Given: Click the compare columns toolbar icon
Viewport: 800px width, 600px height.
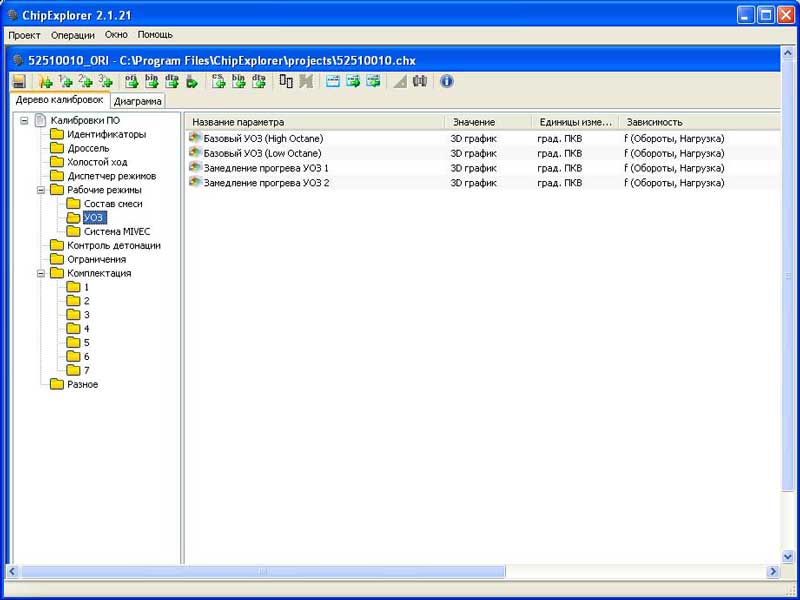Looking at the screenshot, I should pos(286,81).
